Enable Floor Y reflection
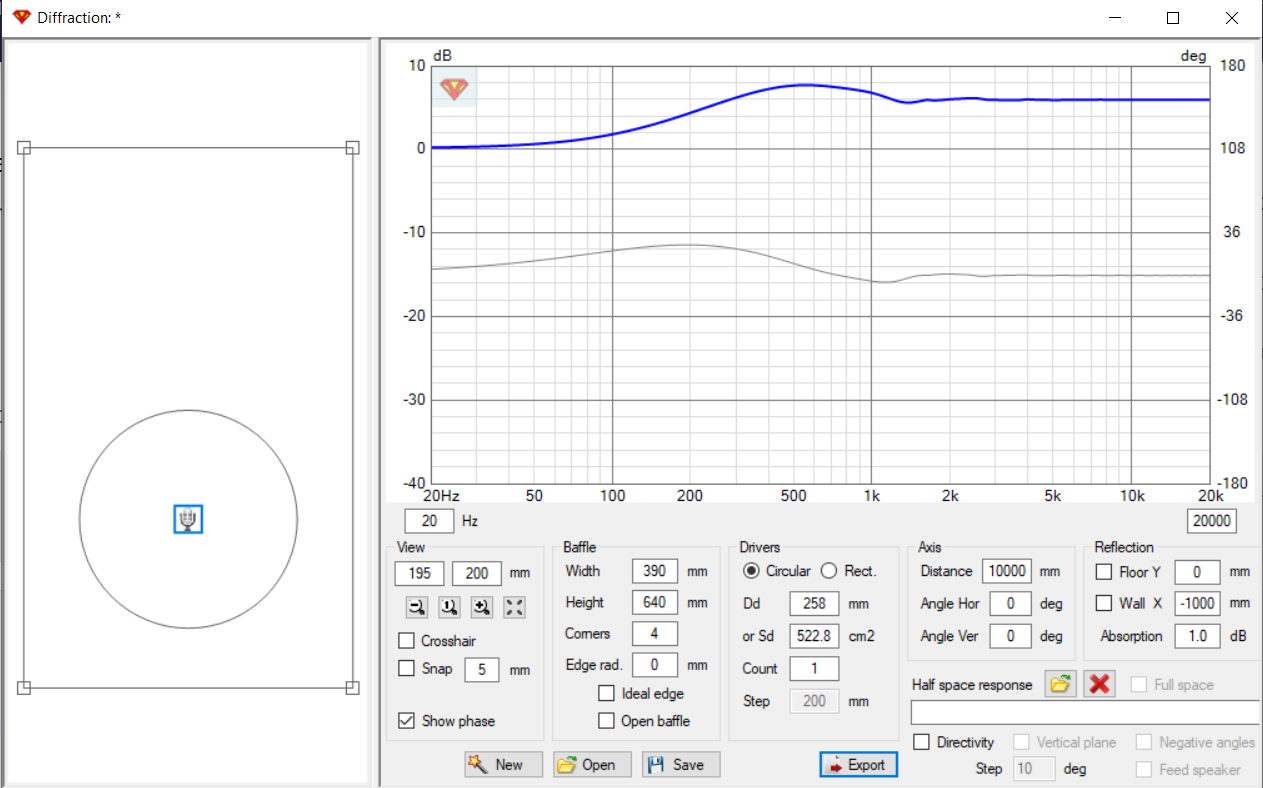Screen dimensions: 1263x788 pyautogui.click(x=1104, y=572)
